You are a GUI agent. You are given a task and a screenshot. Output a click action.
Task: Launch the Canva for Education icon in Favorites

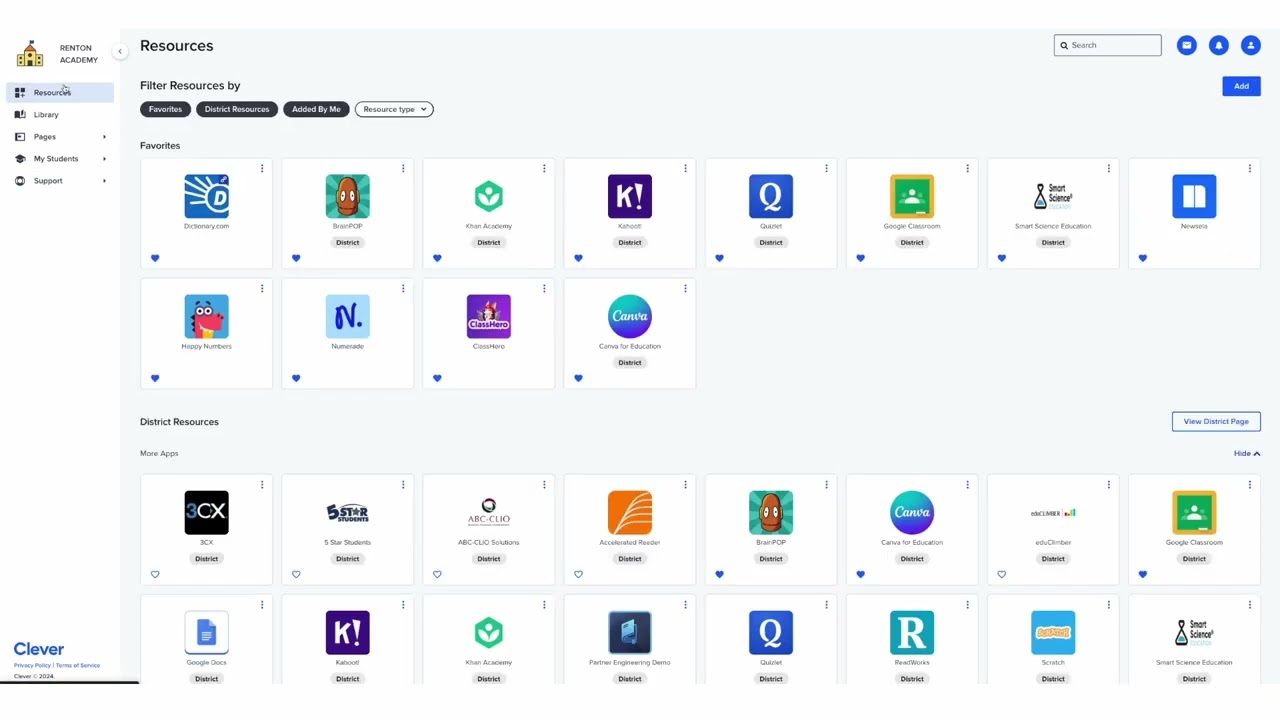click(x=629, y=316)
